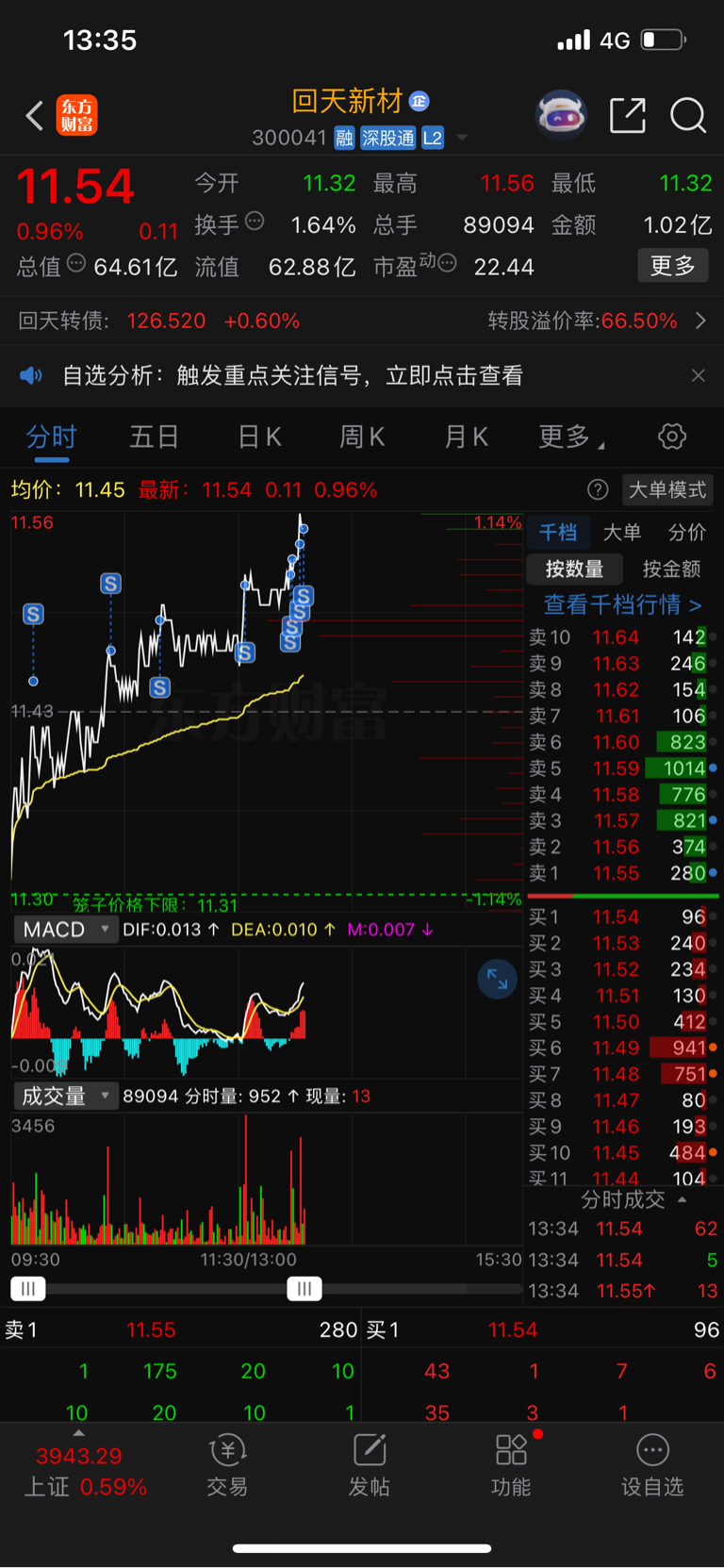
Task: Tap the leftmost S signal marker
Action: 33,615
